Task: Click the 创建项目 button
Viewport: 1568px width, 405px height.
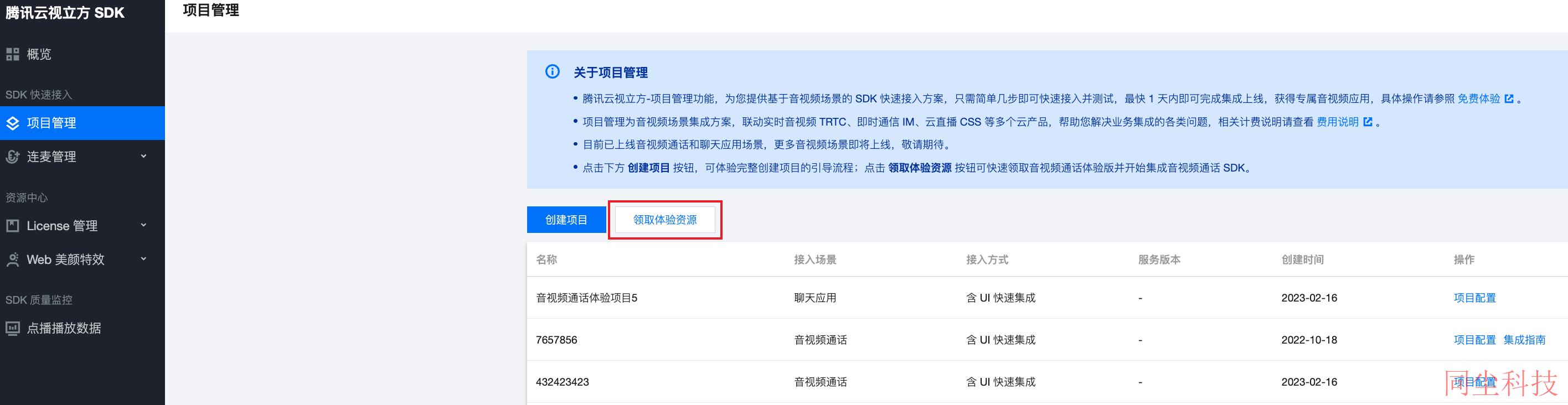Action: tap(566, 220)
